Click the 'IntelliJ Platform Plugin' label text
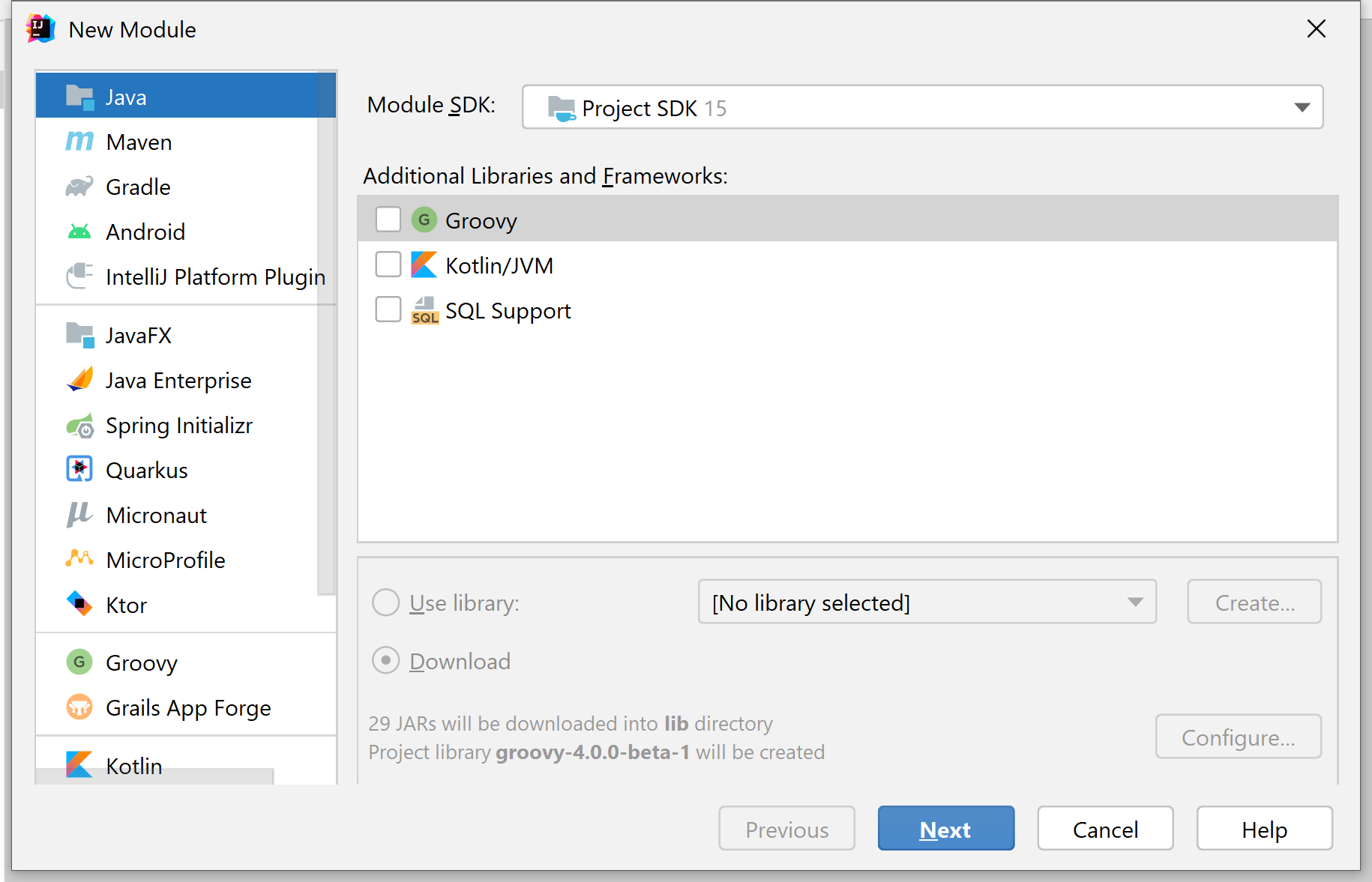 216,277
